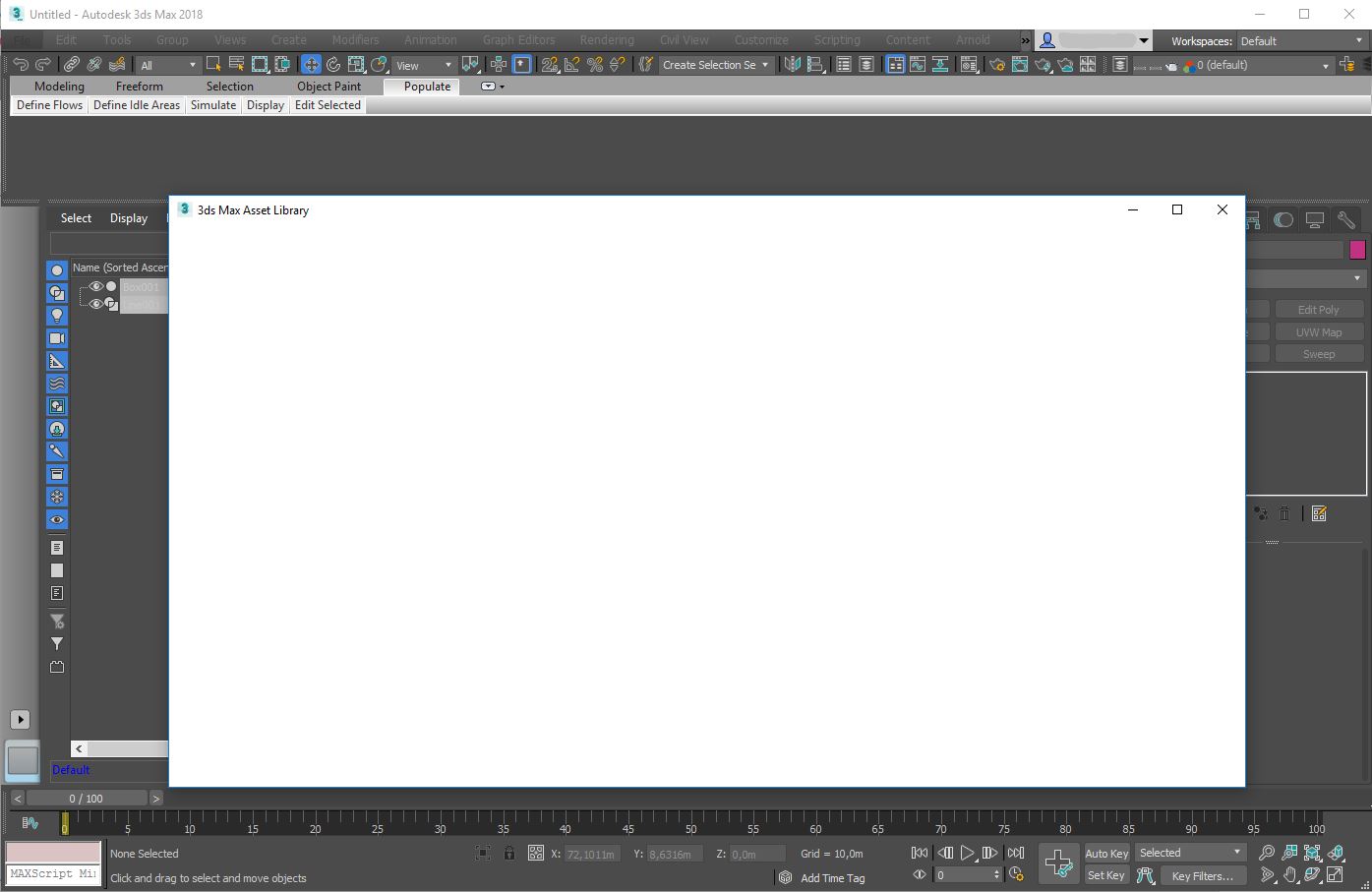
Task: Open the Render Setup icon
Action: point(996,65)
